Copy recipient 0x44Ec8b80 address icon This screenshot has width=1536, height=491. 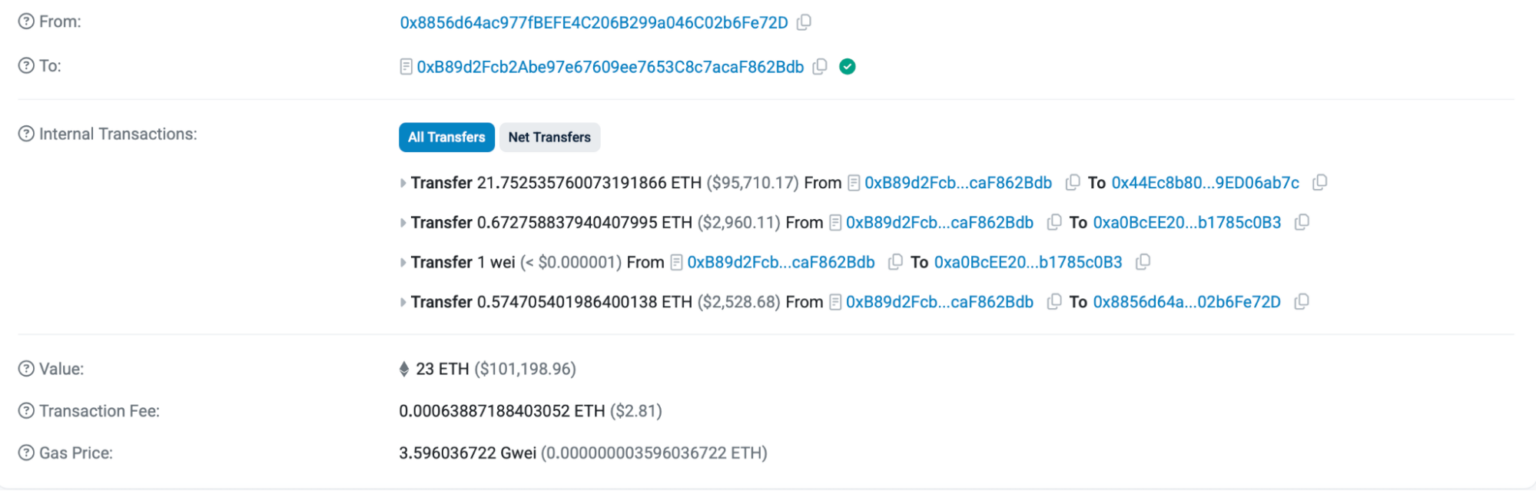tap(1320, 183)
